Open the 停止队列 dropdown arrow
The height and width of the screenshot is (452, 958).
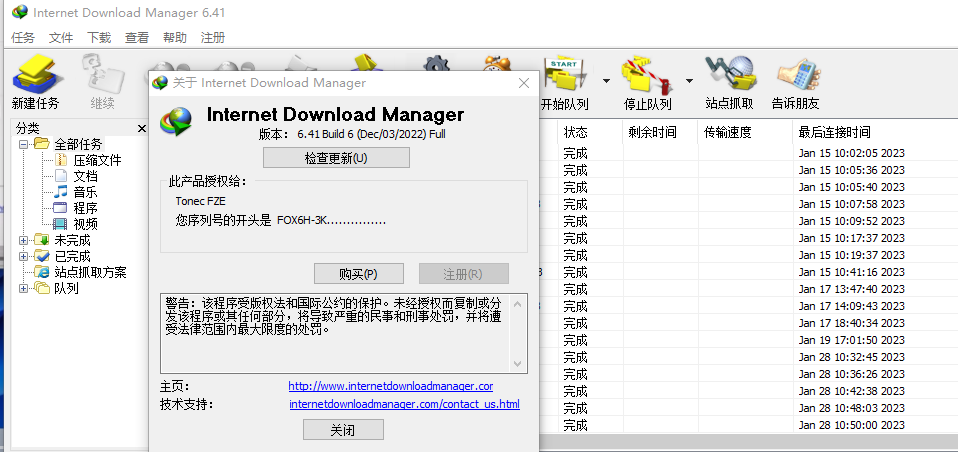688,81
